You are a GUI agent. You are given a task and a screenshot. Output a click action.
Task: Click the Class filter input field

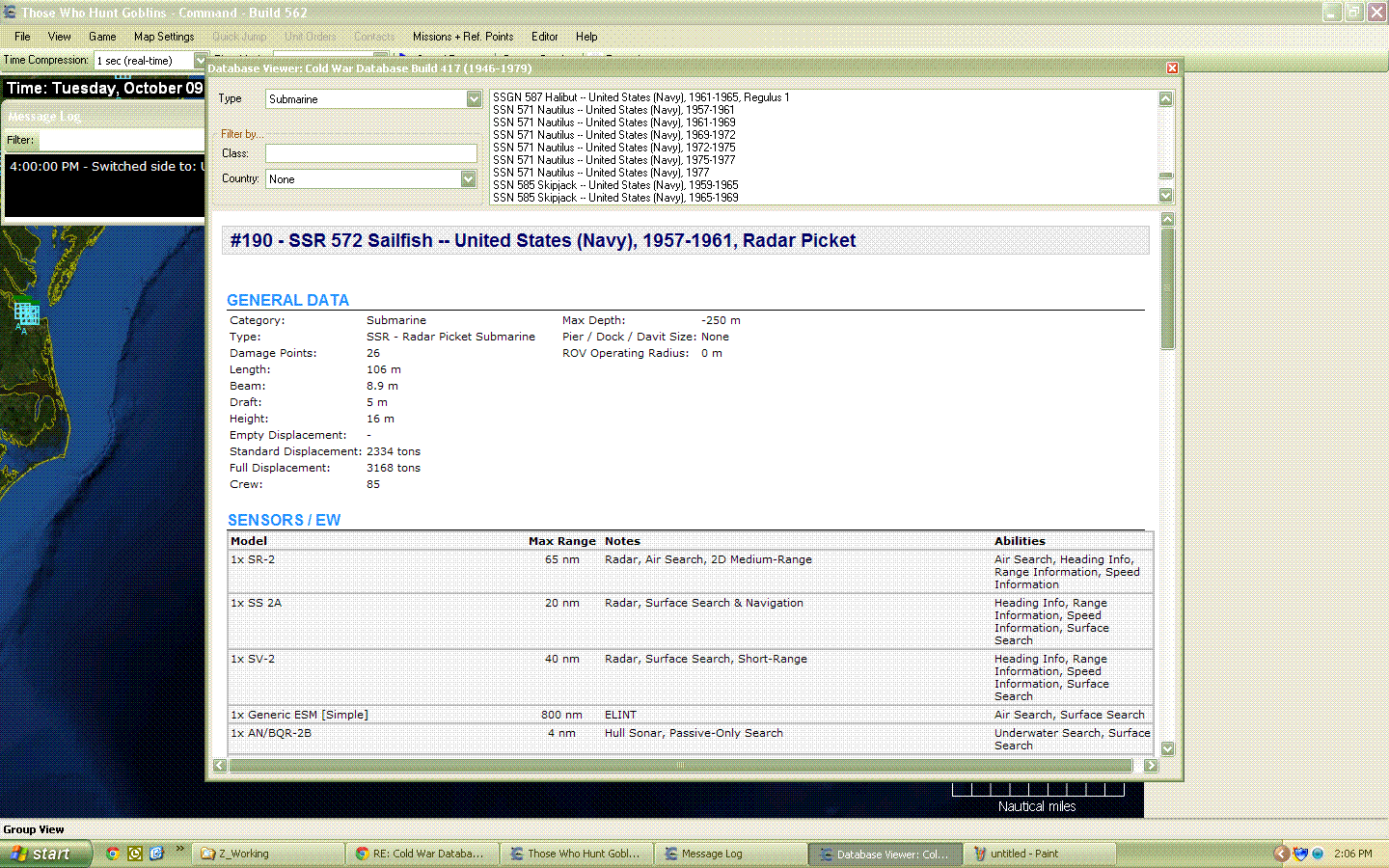(371, 153)
